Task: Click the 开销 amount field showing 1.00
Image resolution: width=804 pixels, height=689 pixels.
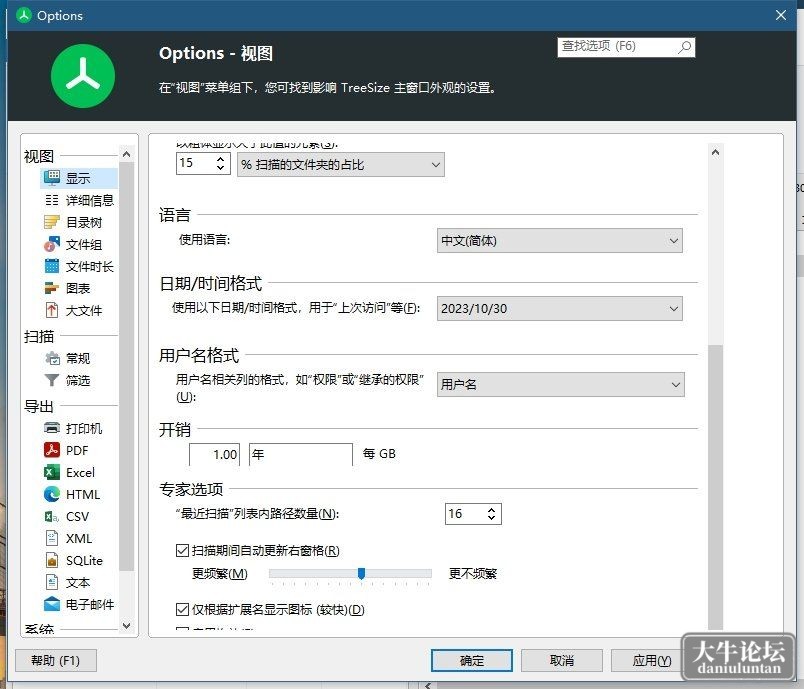Action: pos(214,454)
